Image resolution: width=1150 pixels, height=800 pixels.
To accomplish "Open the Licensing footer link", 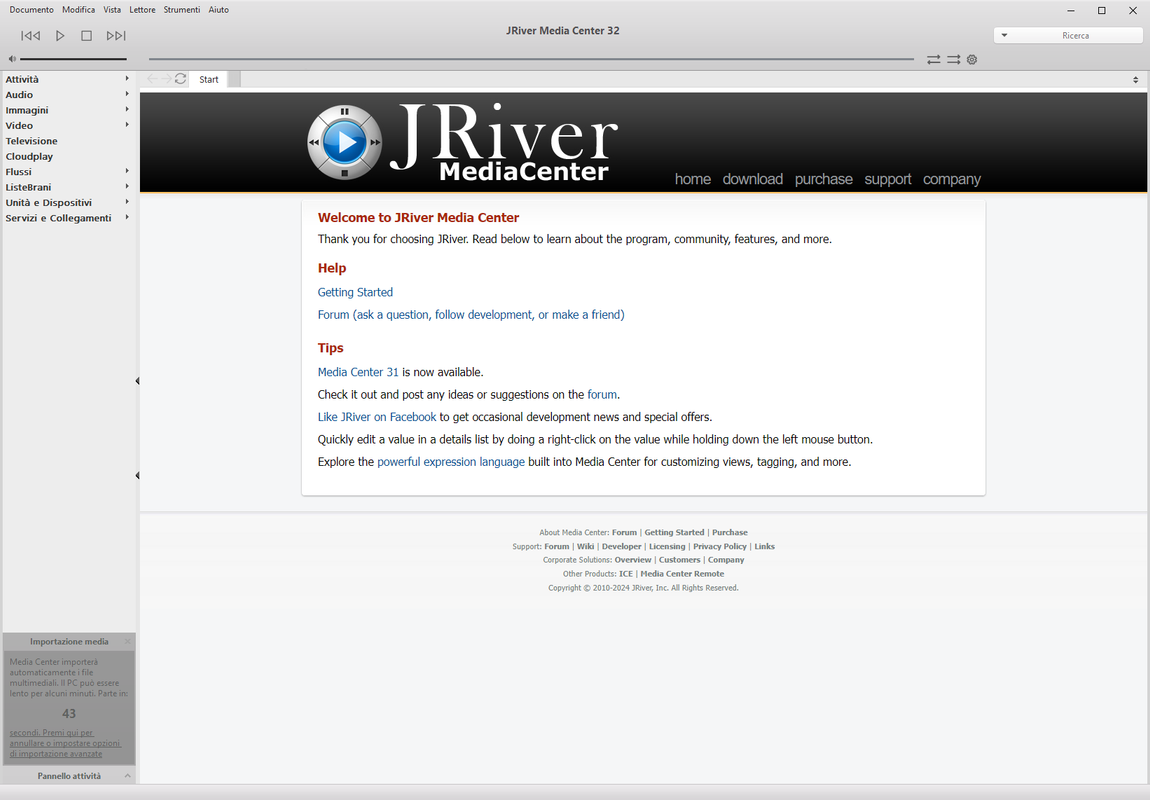I will pyautogui.click(x=667, y=546).
